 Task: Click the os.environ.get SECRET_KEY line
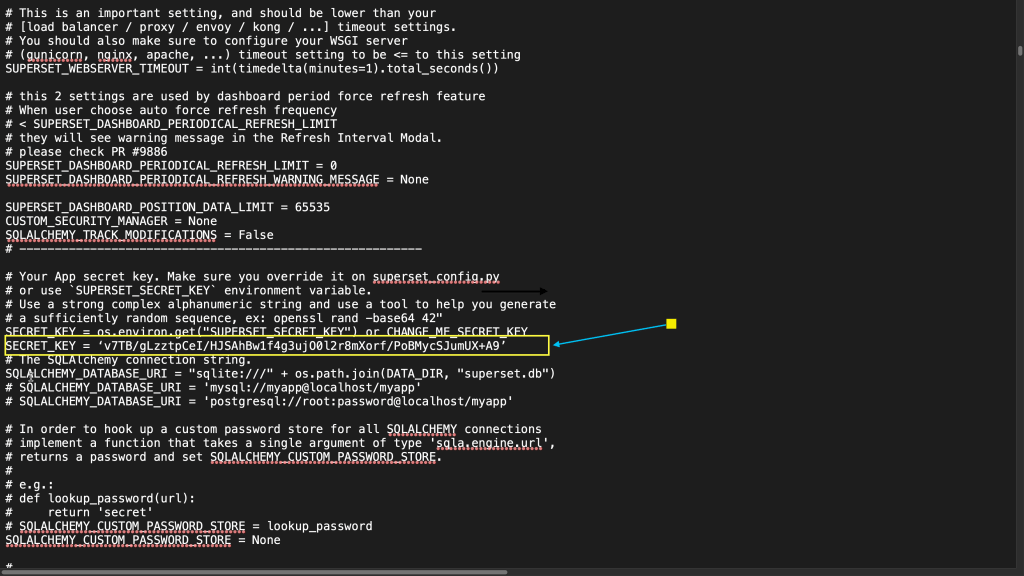(266, 331)
